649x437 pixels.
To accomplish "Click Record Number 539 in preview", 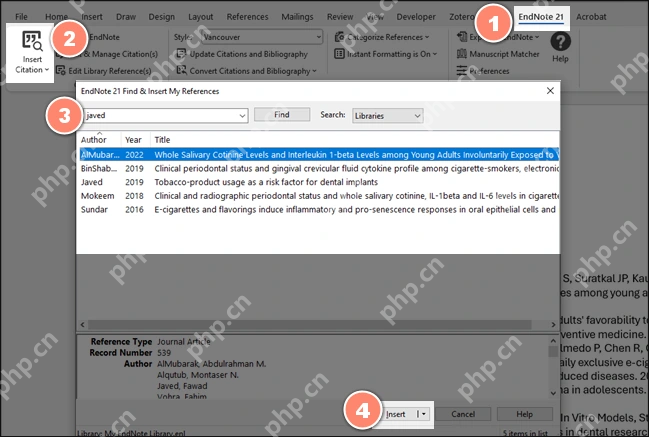I will point(164,353).
